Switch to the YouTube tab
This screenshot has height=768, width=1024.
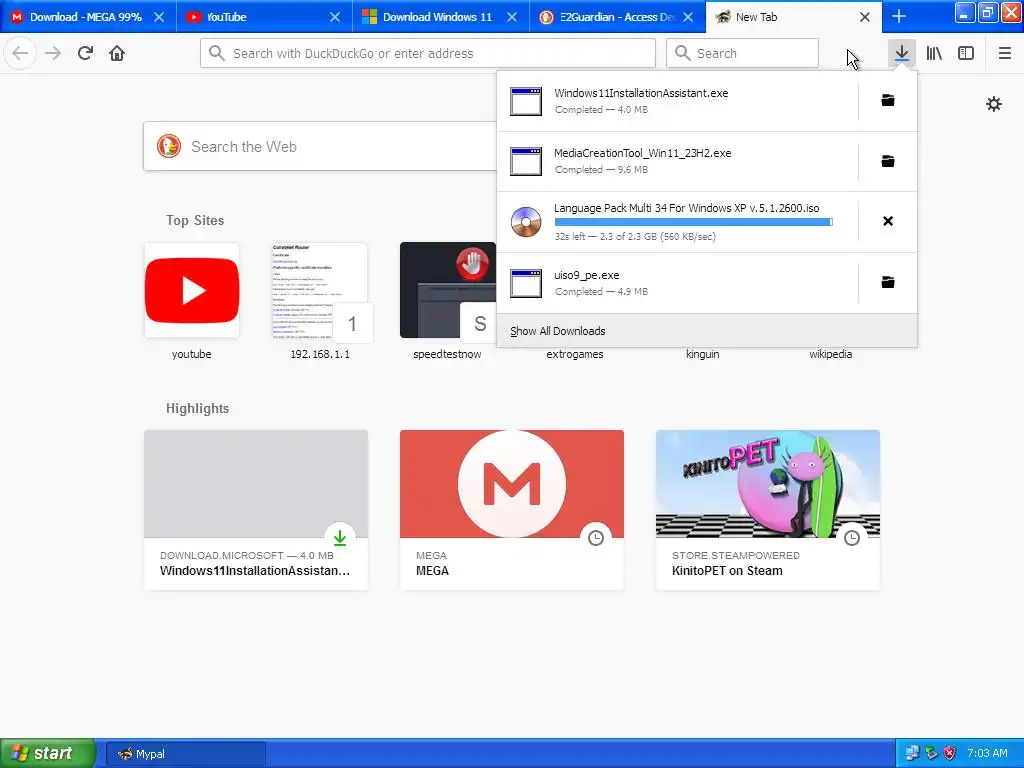pyautogui.click(x=264, y=17)
